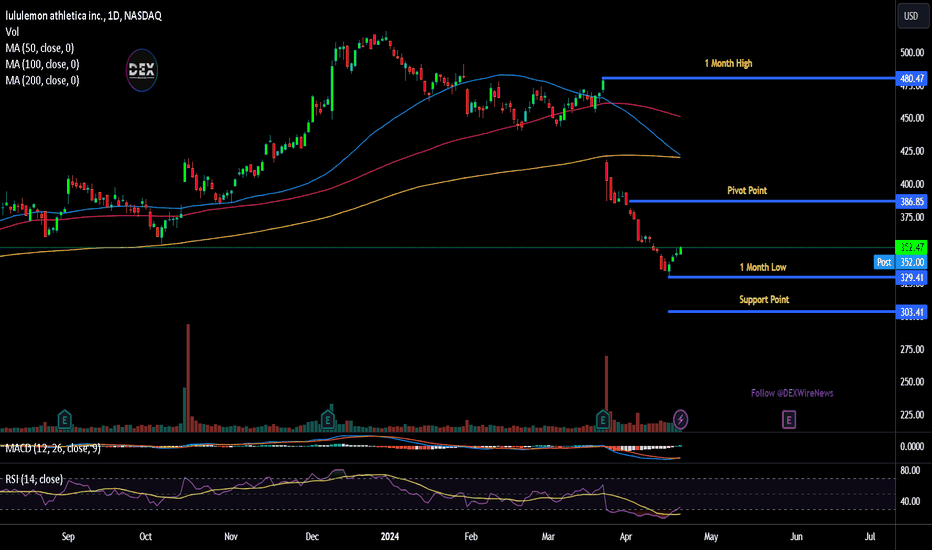Click the 303.41 price tag
The height and width of the screenshot is (550, 932).
coord(912,312)
